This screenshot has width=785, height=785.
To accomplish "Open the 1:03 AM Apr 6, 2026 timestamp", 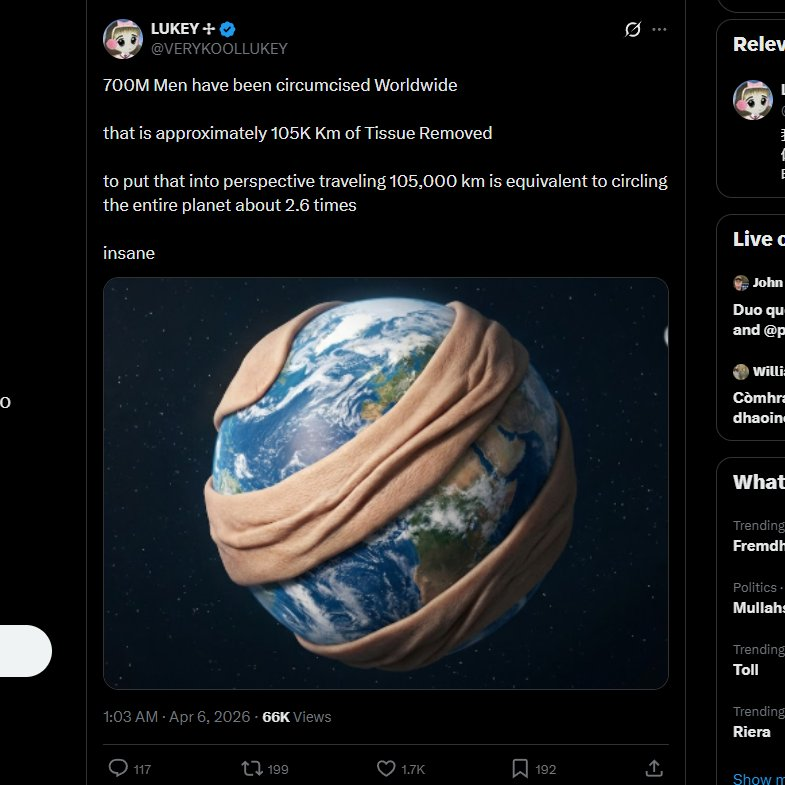I will (178, 717).
